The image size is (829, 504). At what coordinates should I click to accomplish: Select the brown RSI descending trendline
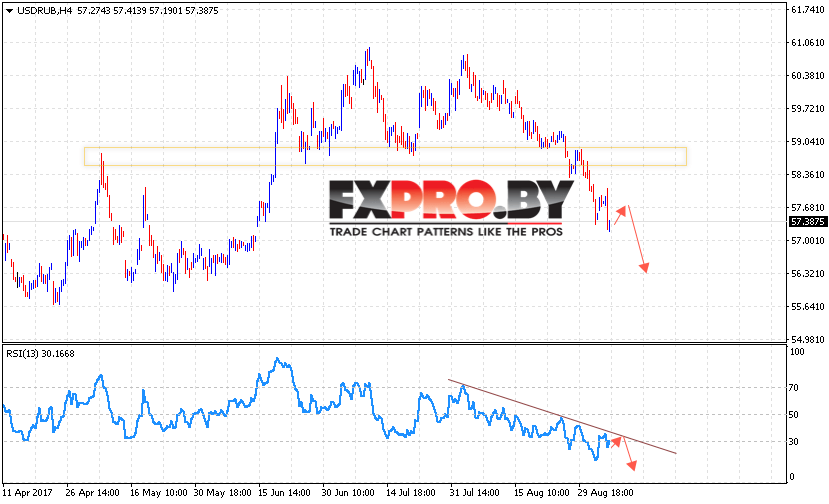click(562, 416)
